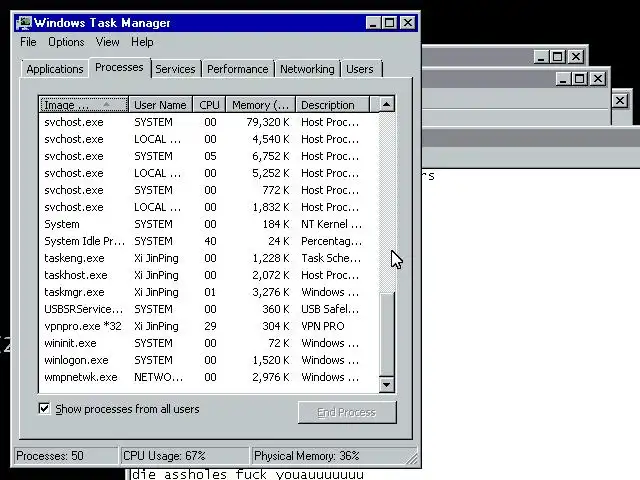Switch to the Applications tab
The image size is (640, 480).
point(55,69)
